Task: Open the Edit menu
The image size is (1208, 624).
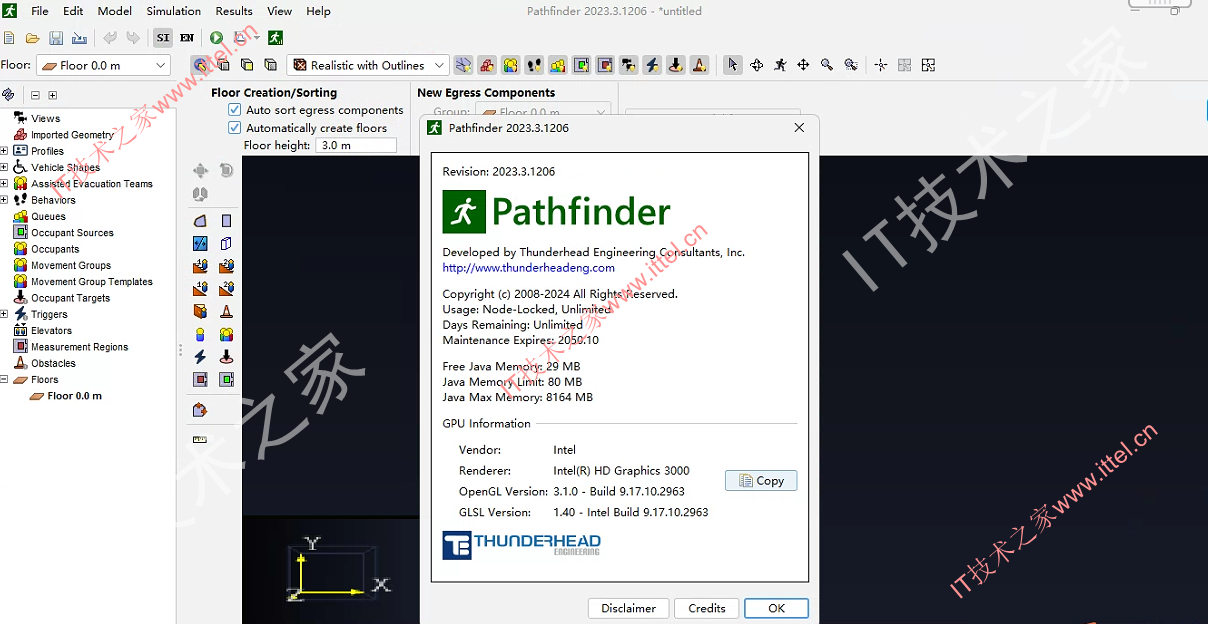Action: pyautogui.click(x=73, y=11)
